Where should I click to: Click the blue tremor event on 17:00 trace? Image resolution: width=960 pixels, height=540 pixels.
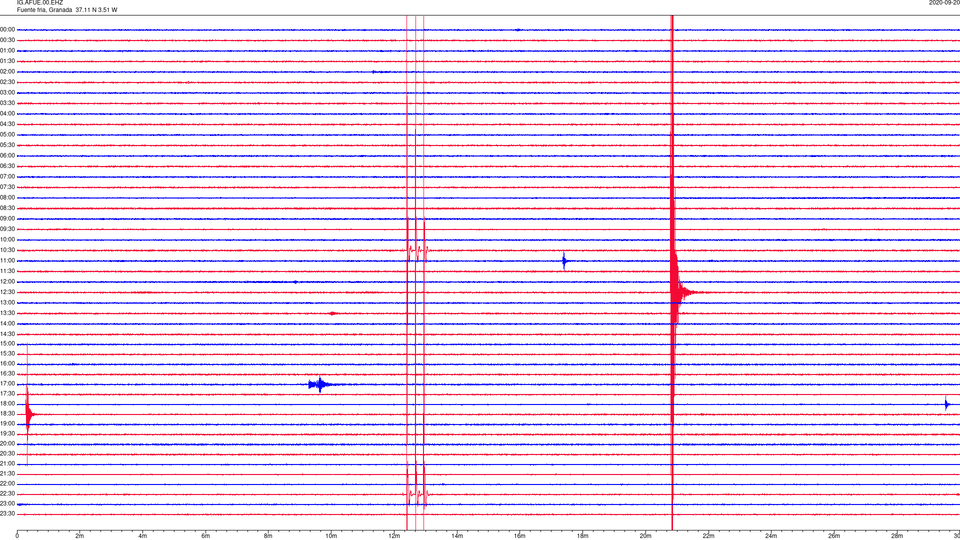point(320,384)
